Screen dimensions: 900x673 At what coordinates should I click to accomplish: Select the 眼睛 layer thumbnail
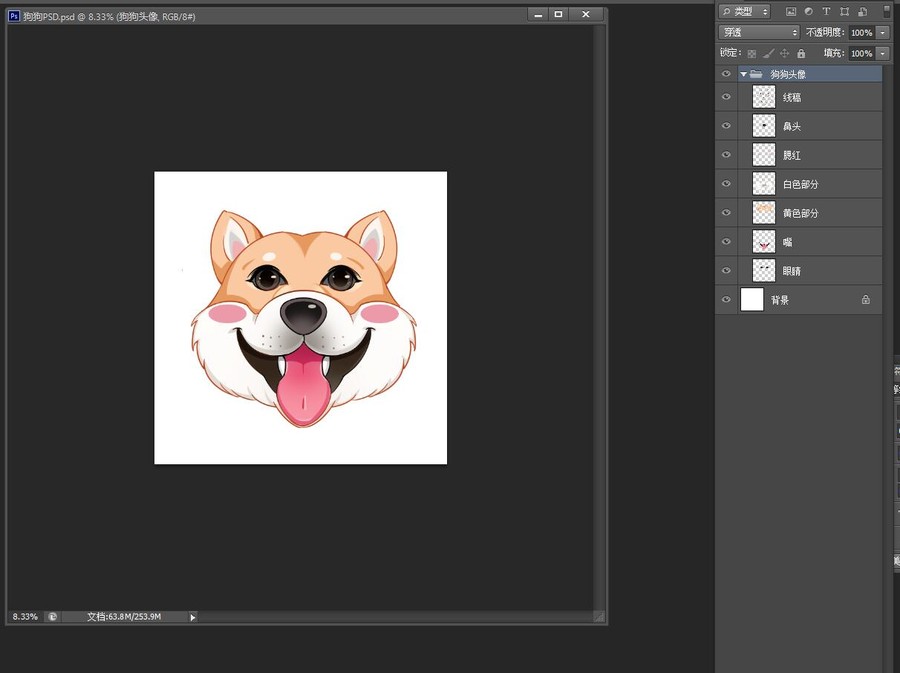tap(764, 270)
